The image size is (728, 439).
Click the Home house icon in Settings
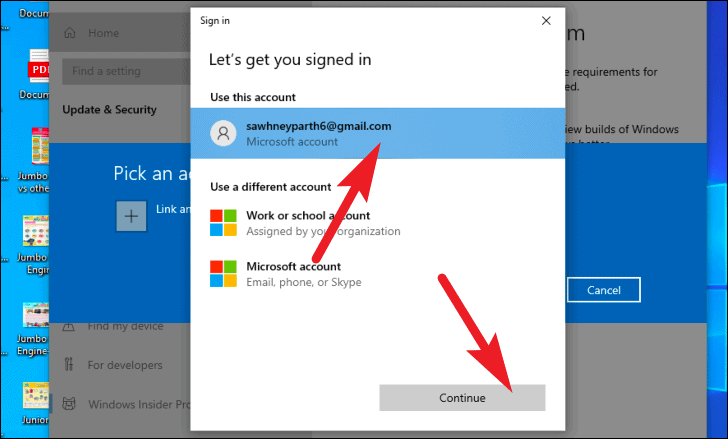coord(70,32)
